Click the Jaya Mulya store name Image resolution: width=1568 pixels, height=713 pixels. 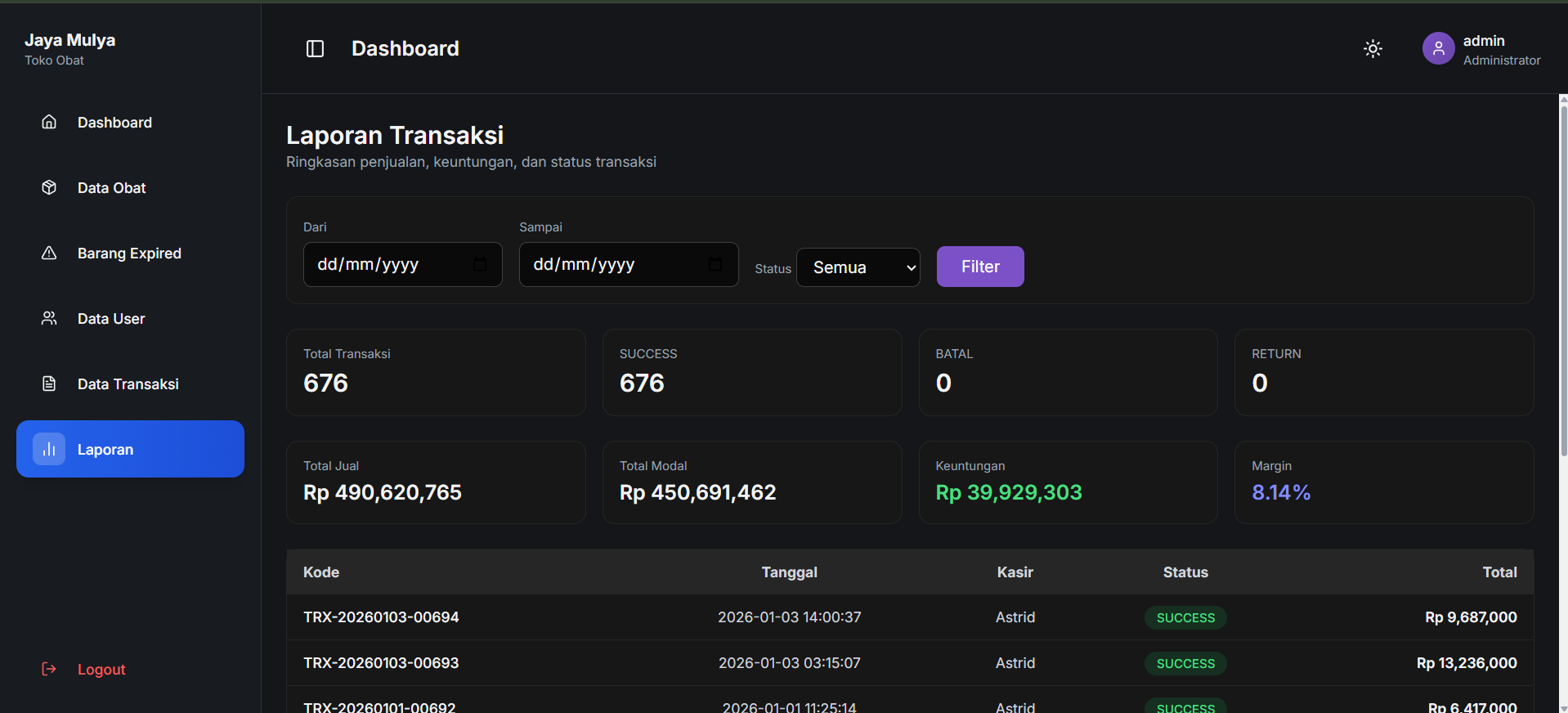click(69, 40)
